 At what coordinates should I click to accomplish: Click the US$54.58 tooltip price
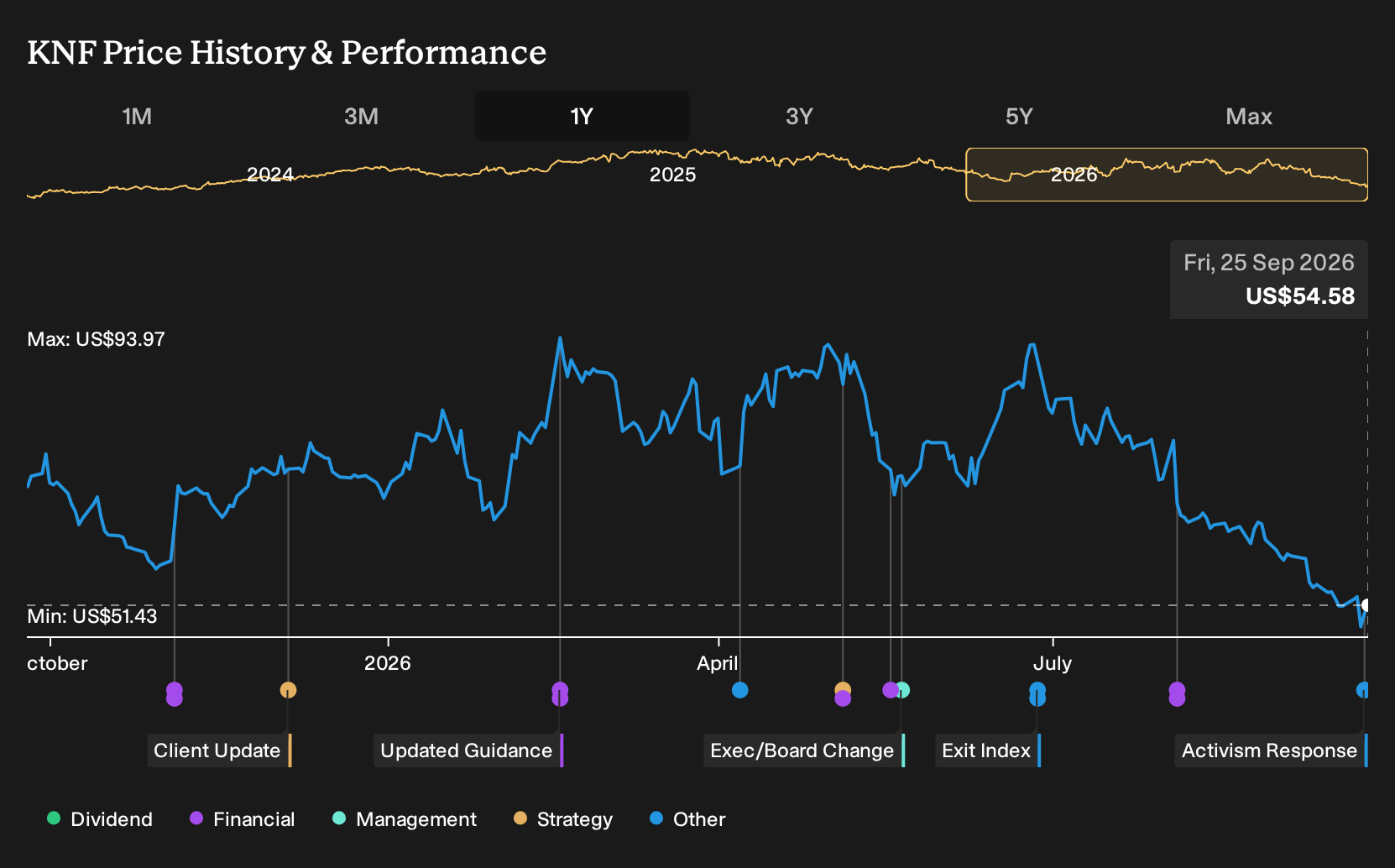(1300, 296)
